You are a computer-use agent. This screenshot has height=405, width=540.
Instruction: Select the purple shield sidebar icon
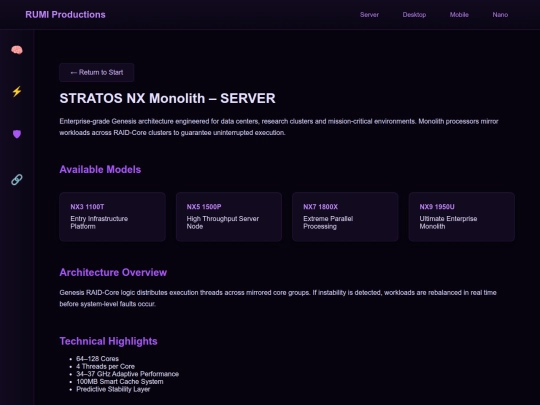pos(17,134)
